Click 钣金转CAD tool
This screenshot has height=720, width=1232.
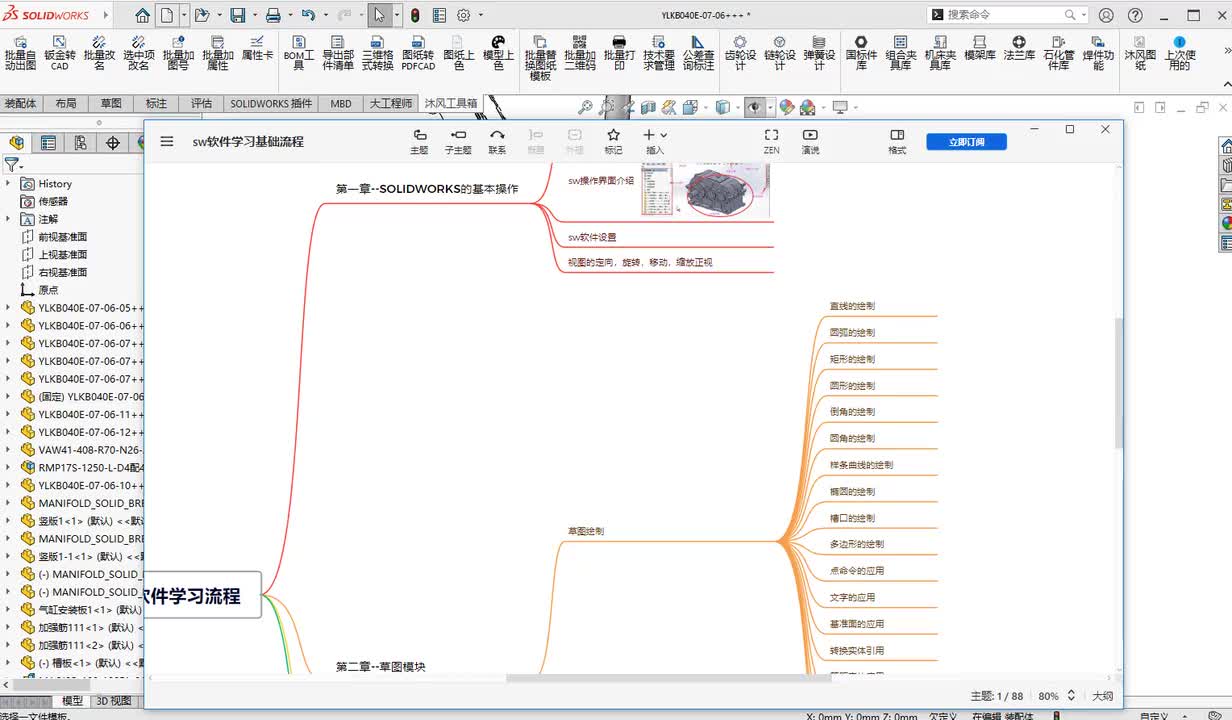pos(60,53)
